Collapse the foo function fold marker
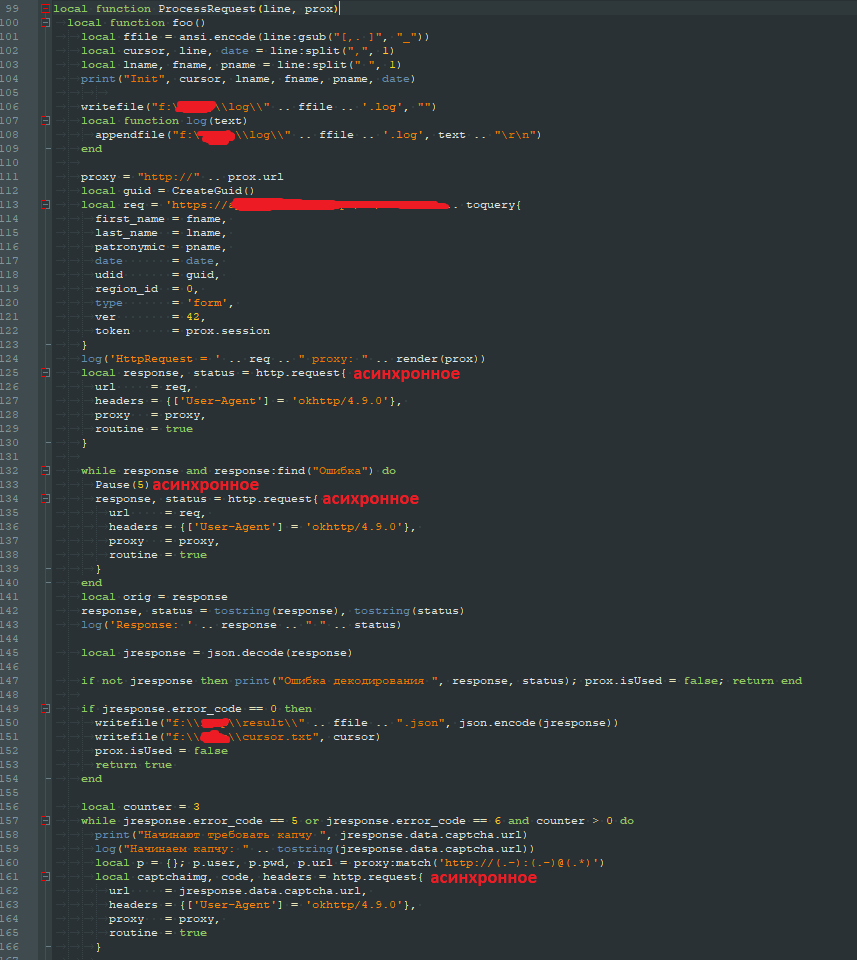The width and height of the screenshot is (857, 960). [x=45, y=22]
